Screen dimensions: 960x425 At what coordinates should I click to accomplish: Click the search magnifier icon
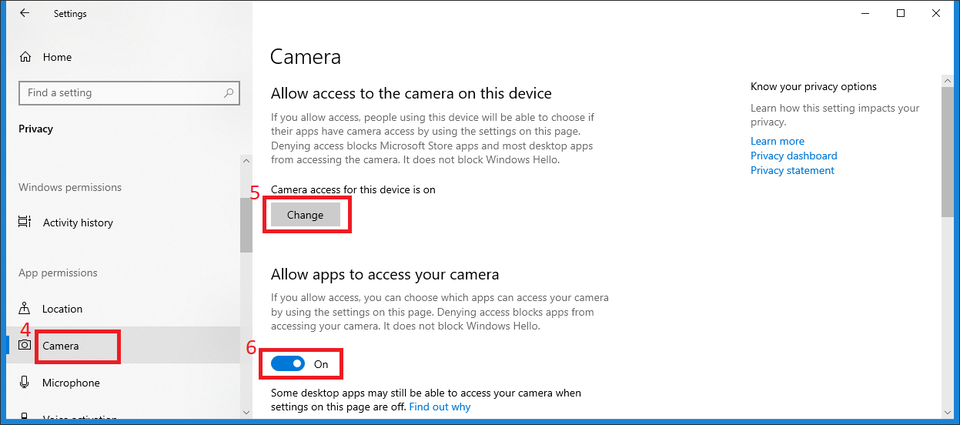point(229,93)
